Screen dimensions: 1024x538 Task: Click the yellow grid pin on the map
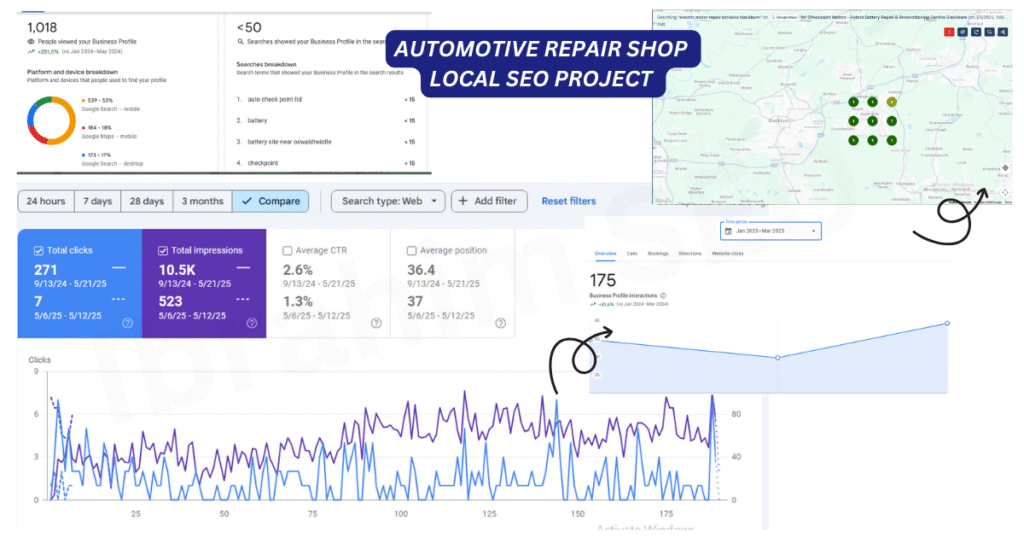891,102
